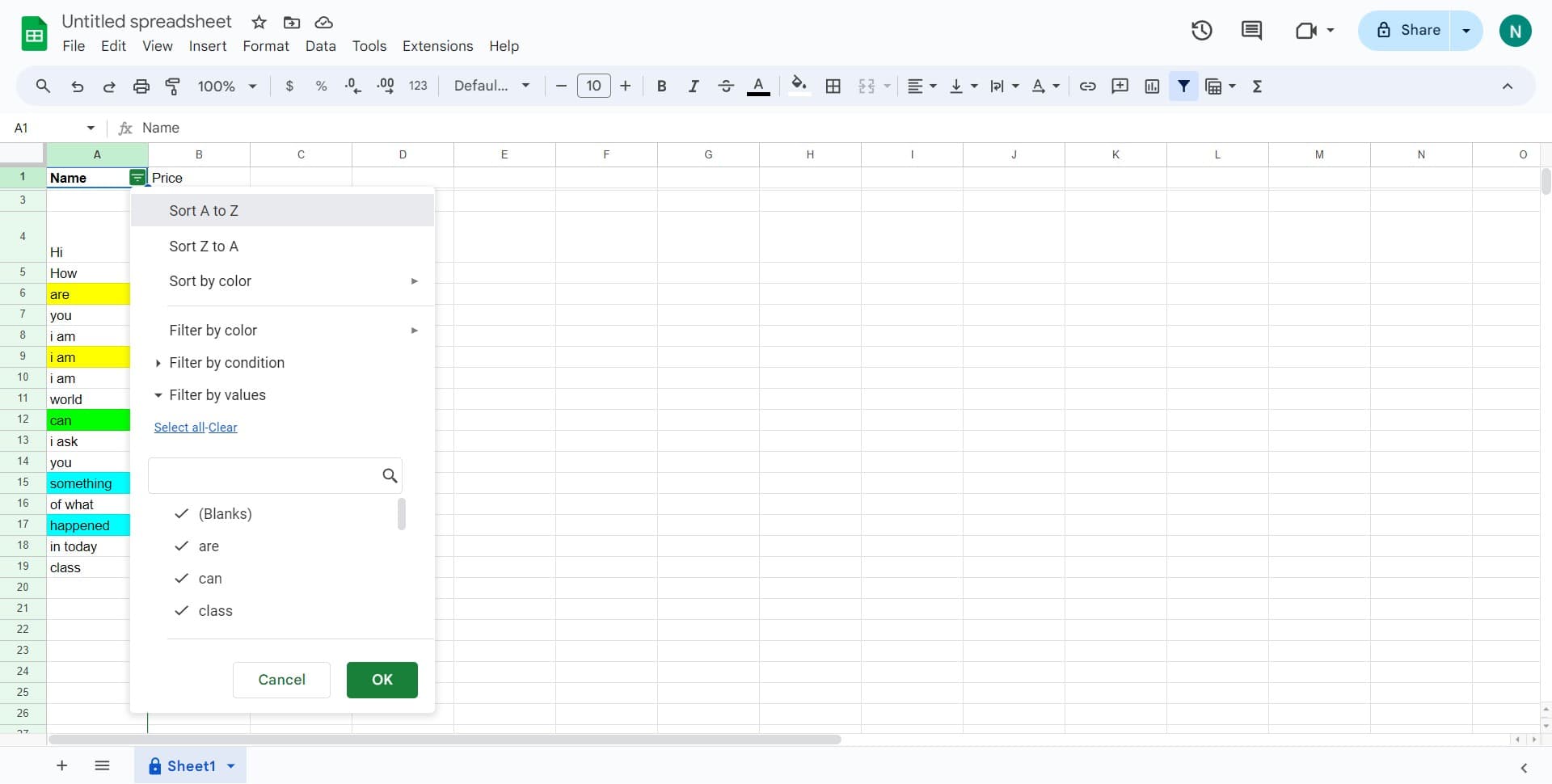
Task: Select the paint format tool
Action: click(172, 86)
